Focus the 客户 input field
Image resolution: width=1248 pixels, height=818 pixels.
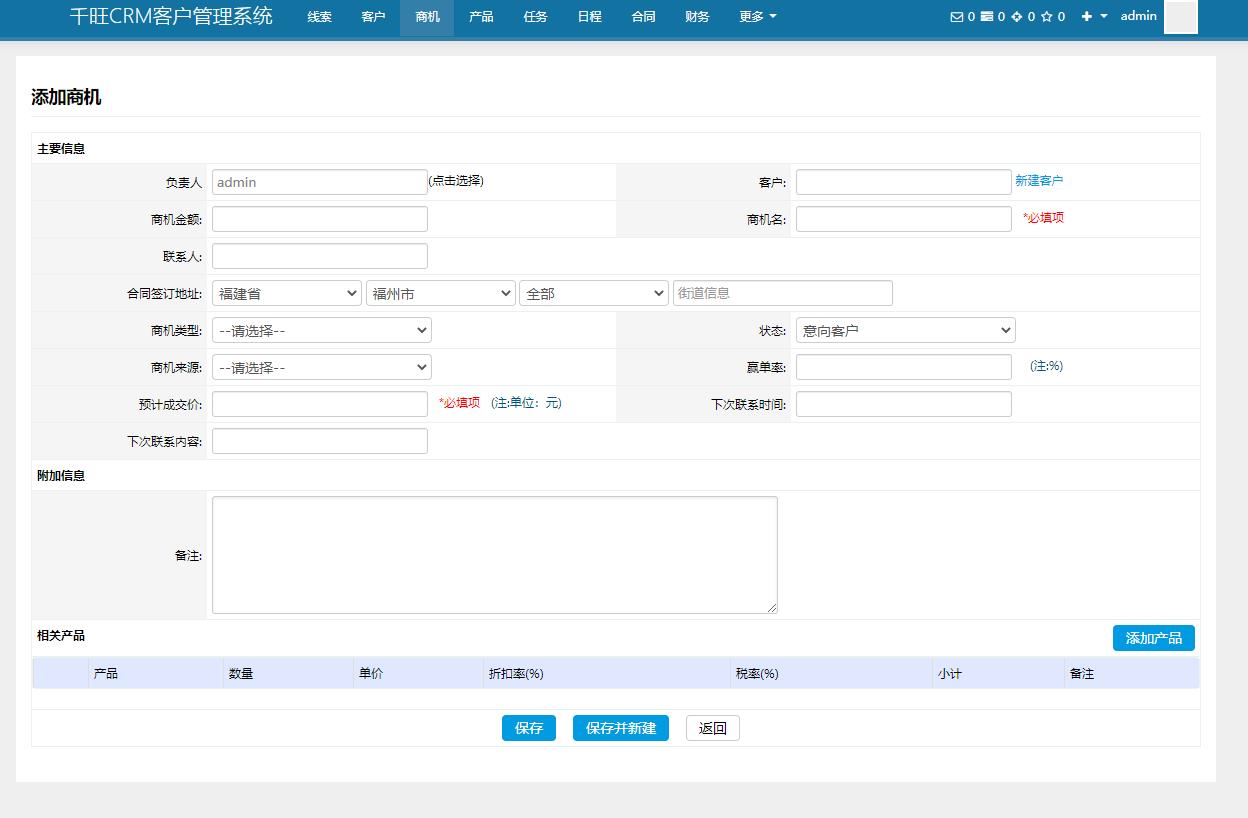904,182
